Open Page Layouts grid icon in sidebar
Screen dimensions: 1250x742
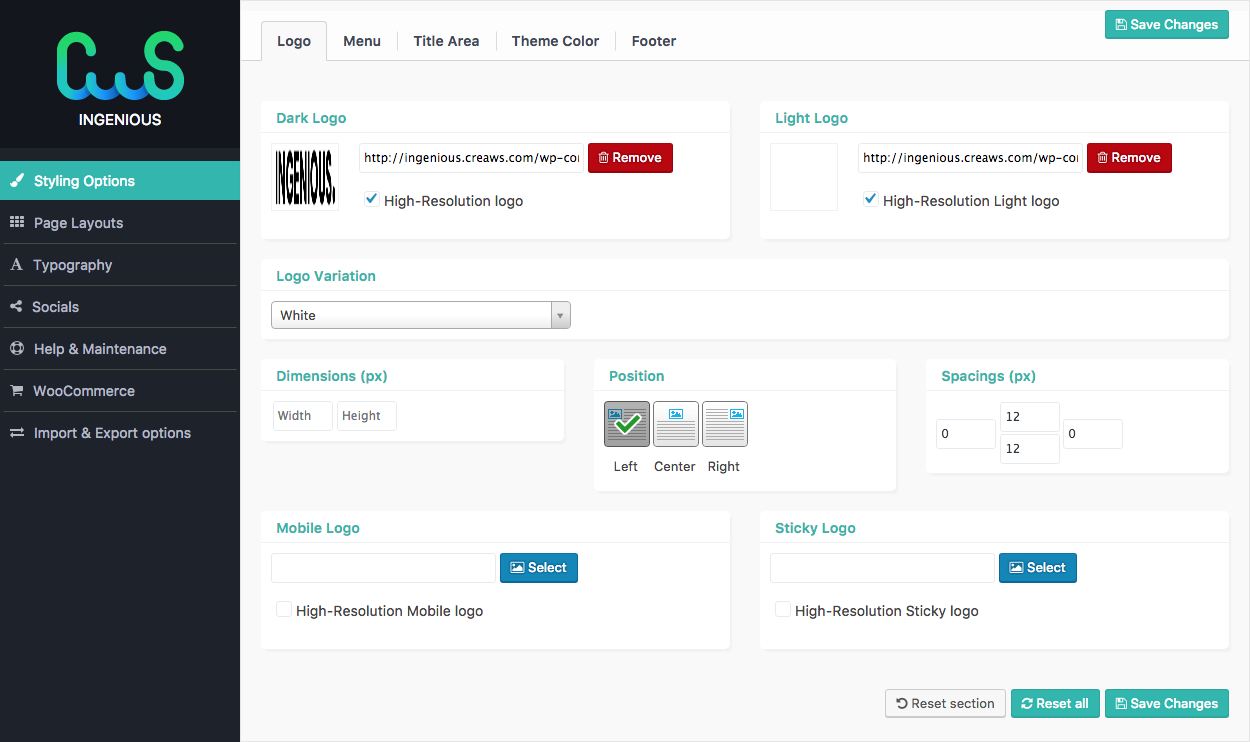17,223
